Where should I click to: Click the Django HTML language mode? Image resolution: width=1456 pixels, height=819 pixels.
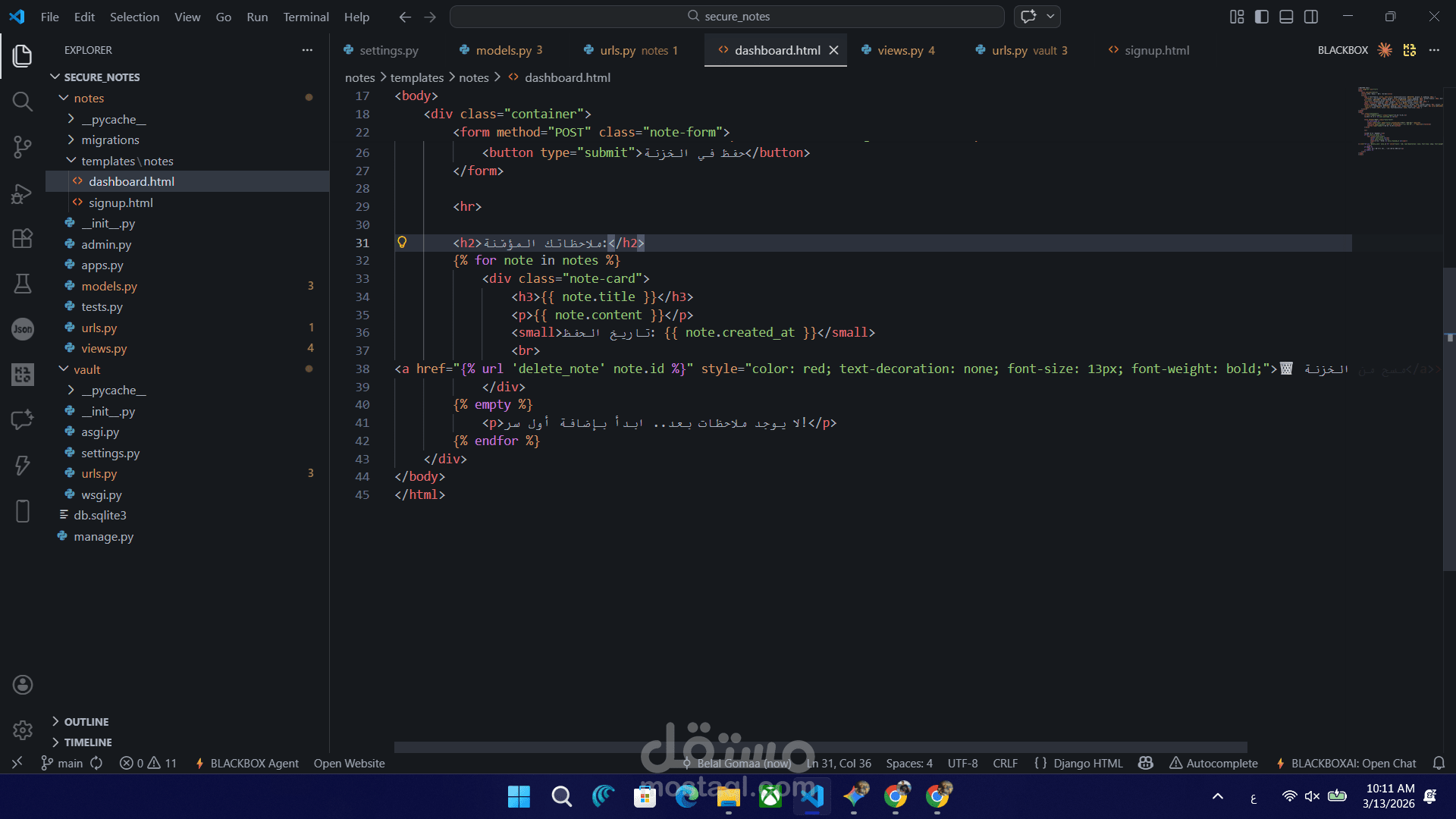[1087, 763]
